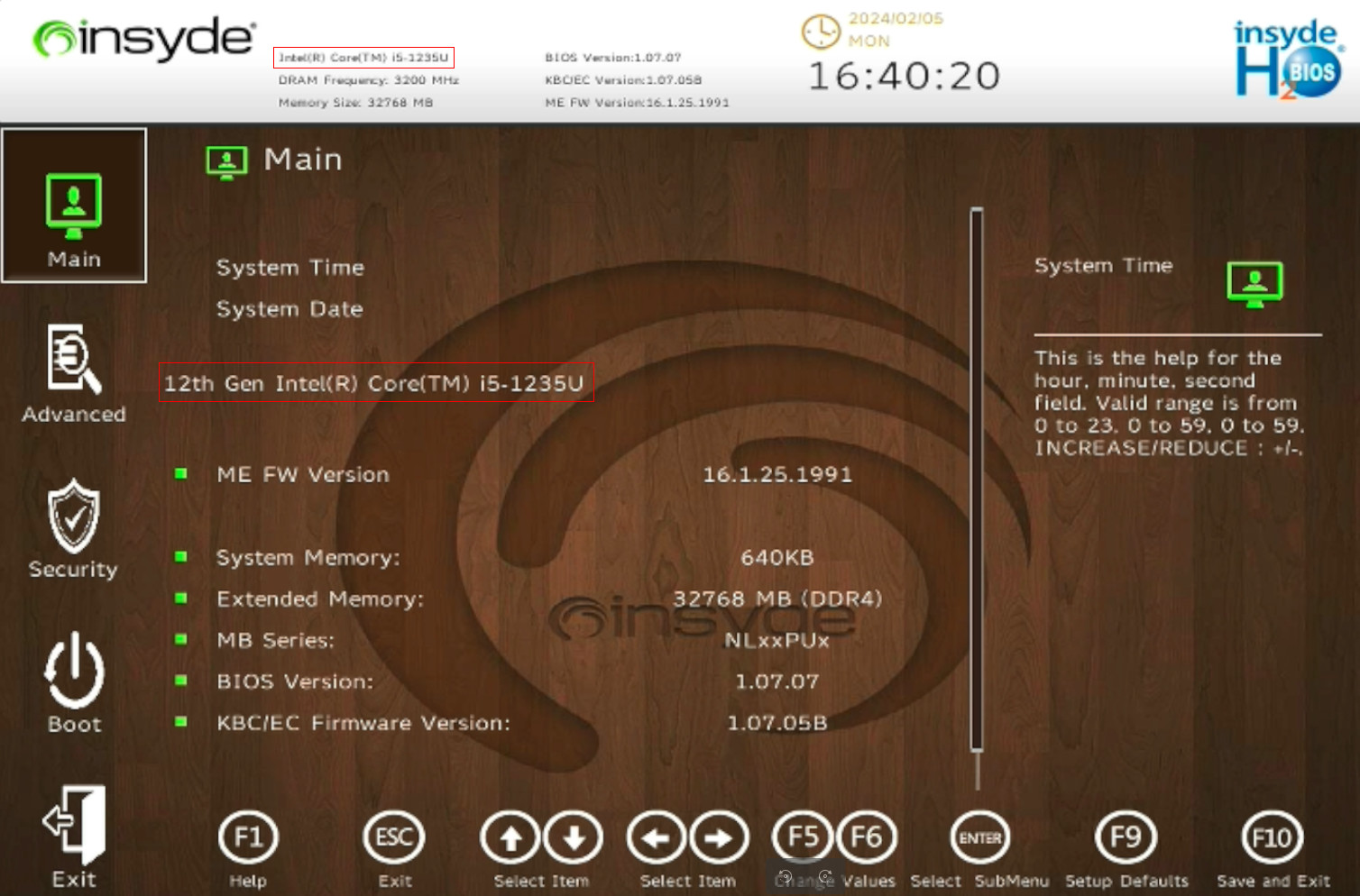Click the F9 Setup Defaults icon
This screenshot has height=896, width=1360.
[x=1126, y=837]
